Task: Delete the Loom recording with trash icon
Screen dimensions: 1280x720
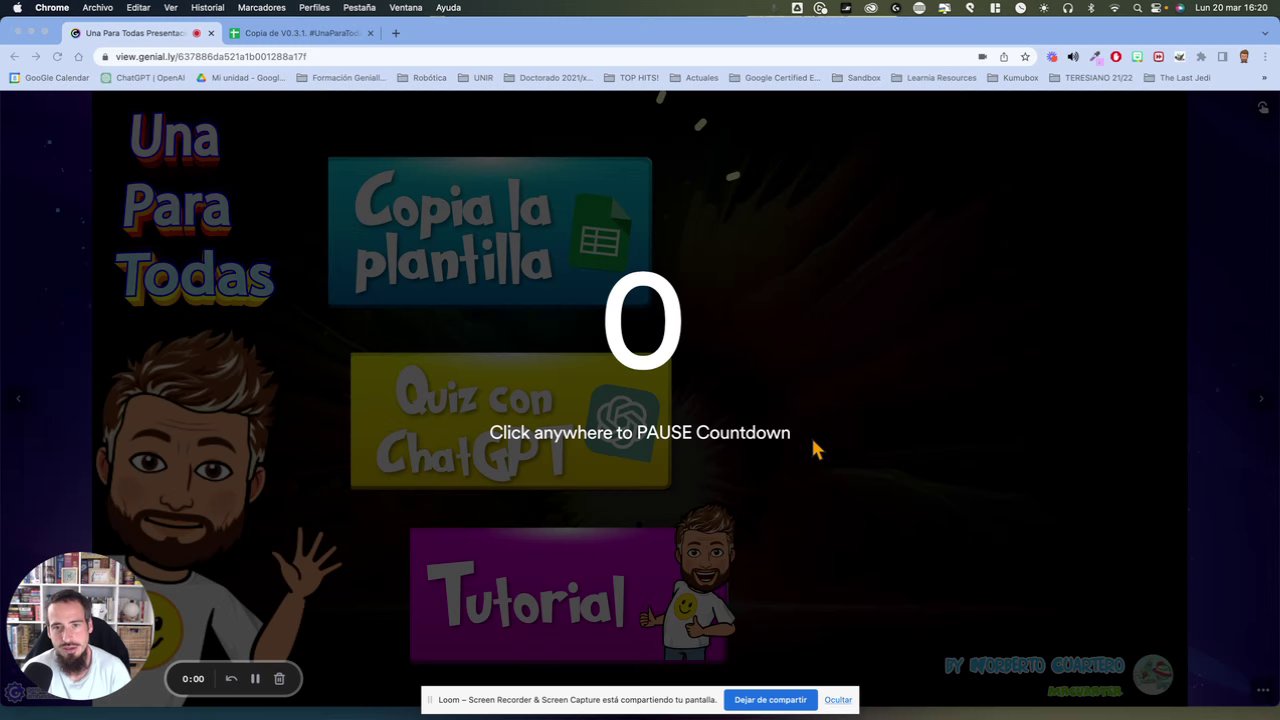Action: pos(280,679)
